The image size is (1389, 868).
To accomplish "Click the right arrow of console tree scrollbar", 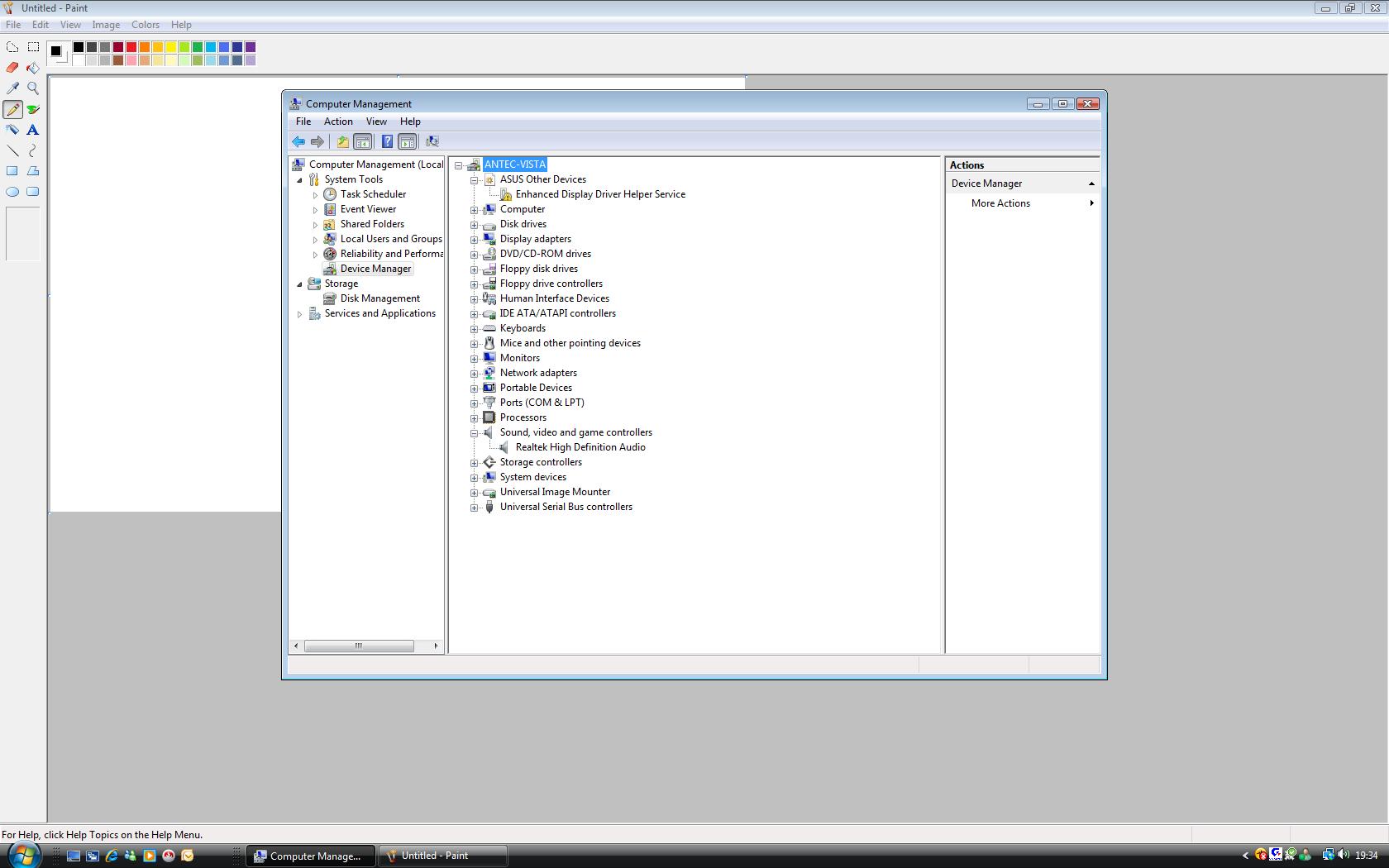I will pyautogui.click(x=436, y=646).
